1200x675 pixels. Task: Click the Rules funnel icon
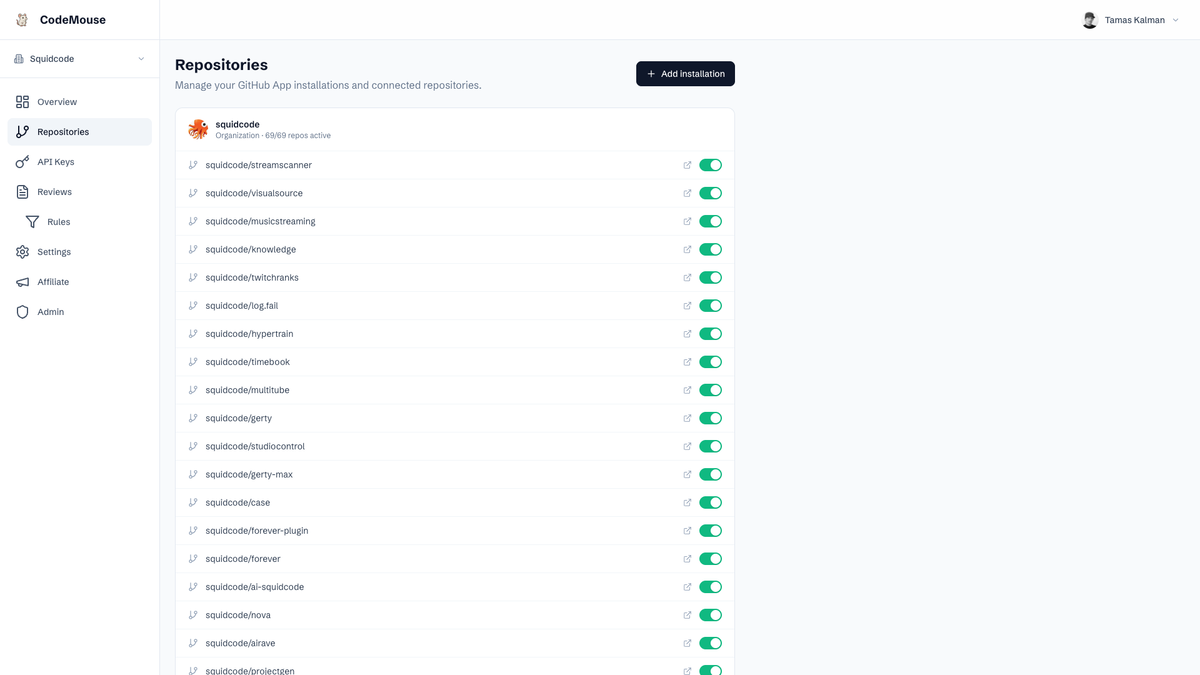pos(32,222)
